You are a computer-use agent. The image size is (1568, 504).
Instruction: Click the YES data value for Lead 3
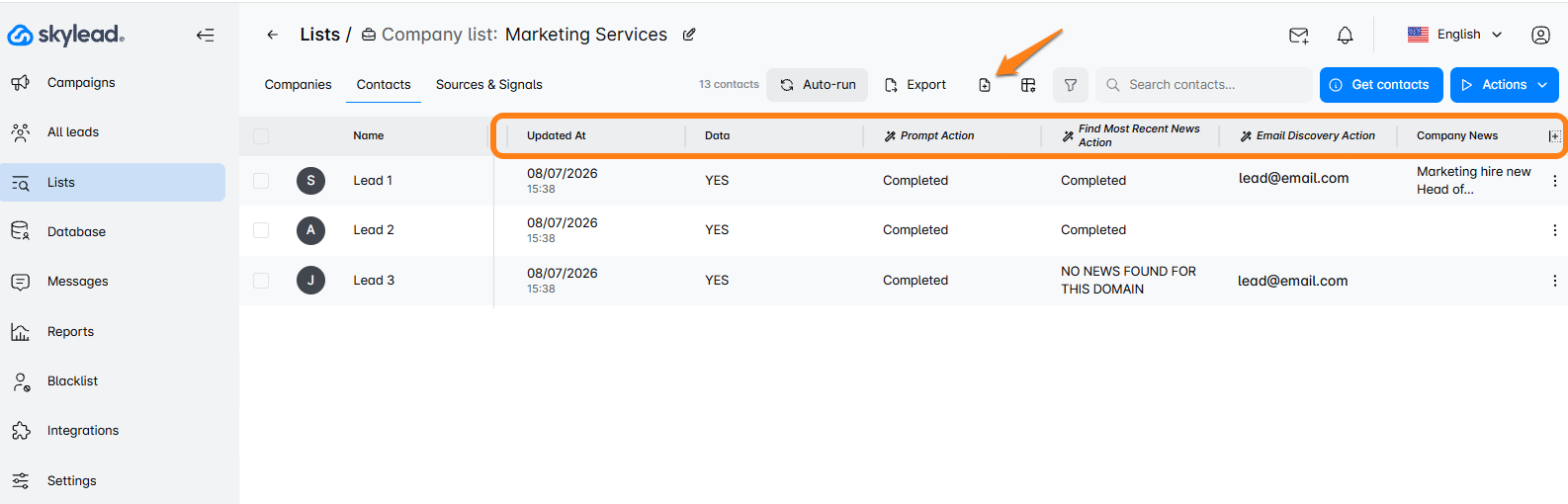717,281
